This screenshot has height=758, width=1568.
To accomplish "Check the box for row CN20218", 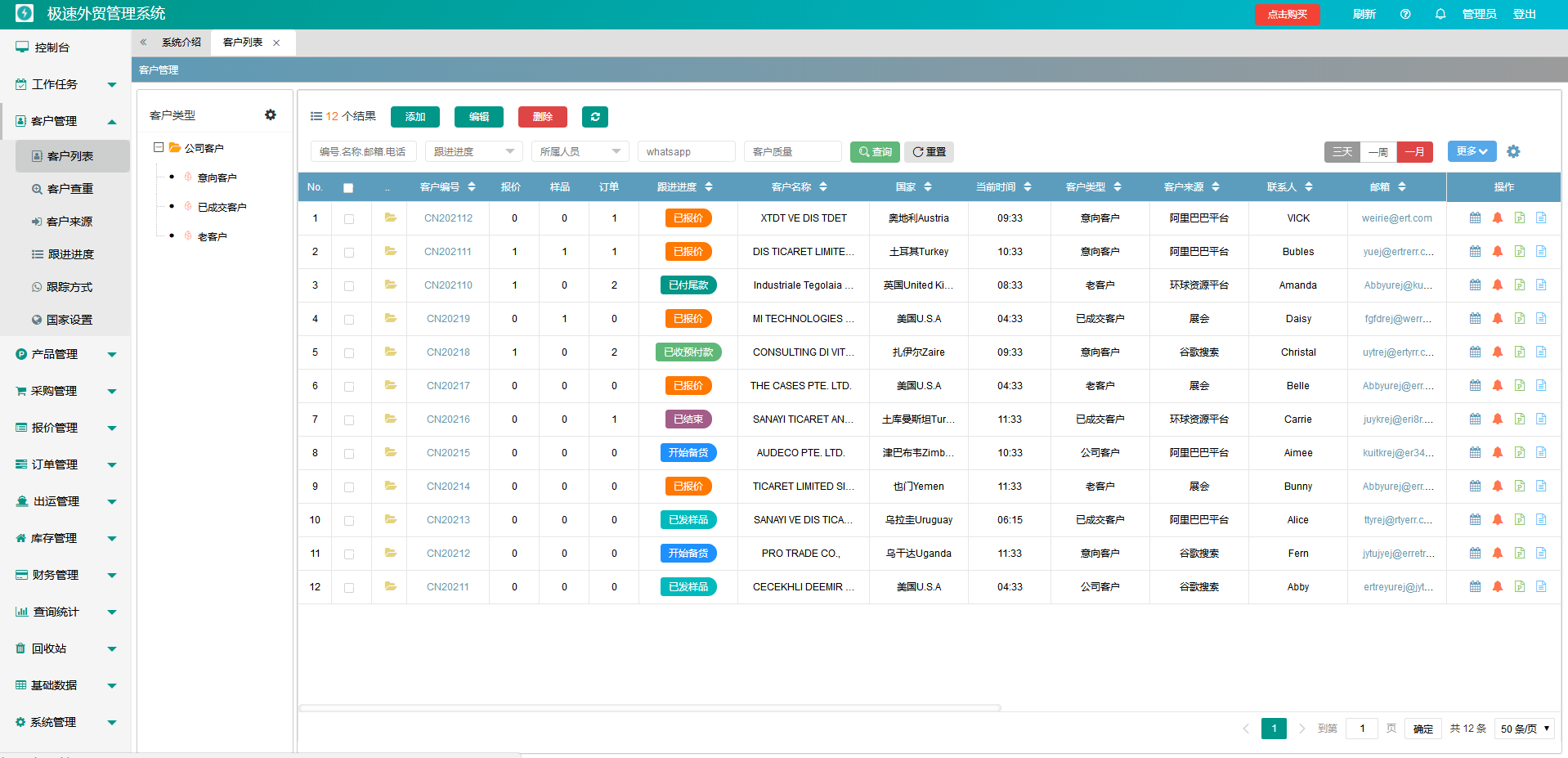I will [x=349, y=353].
